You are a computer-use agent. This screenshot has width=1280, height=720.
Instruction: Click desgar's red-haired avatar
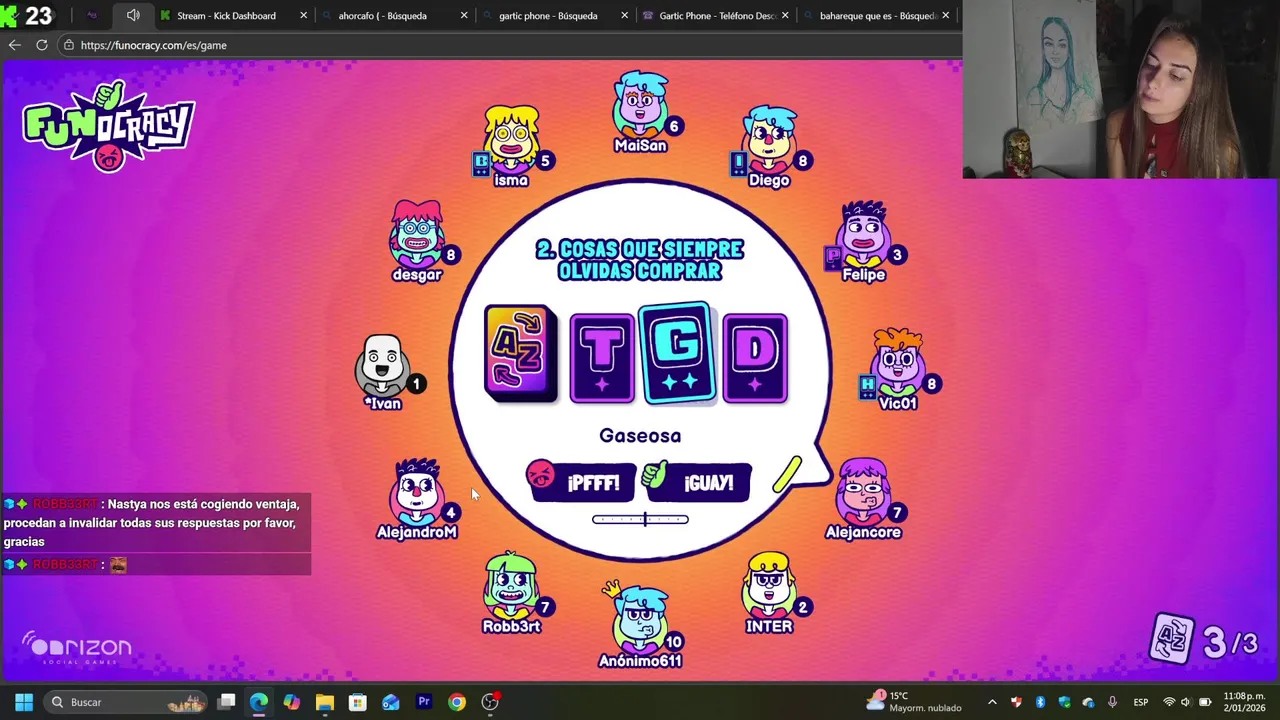(x=417, y=233)
